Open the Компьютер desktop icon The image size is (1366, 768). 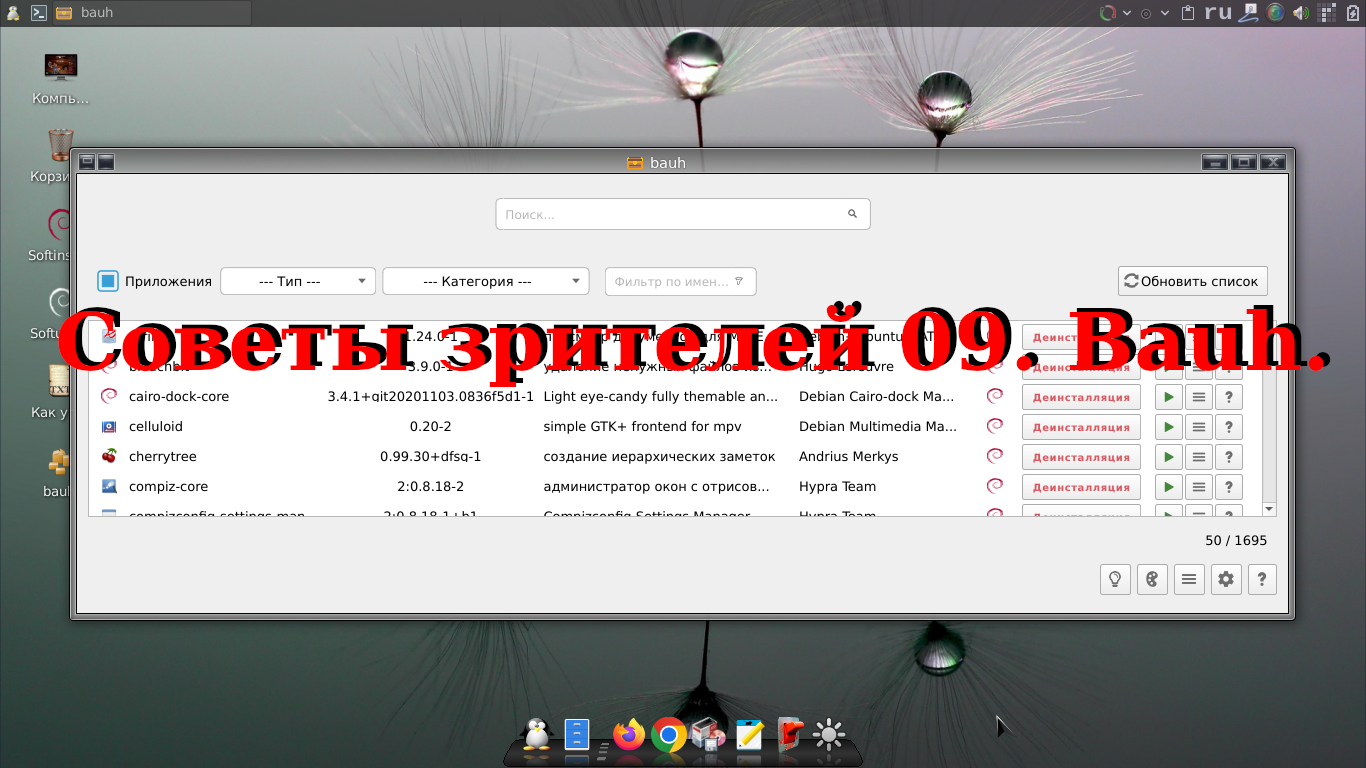click(61, 78)
